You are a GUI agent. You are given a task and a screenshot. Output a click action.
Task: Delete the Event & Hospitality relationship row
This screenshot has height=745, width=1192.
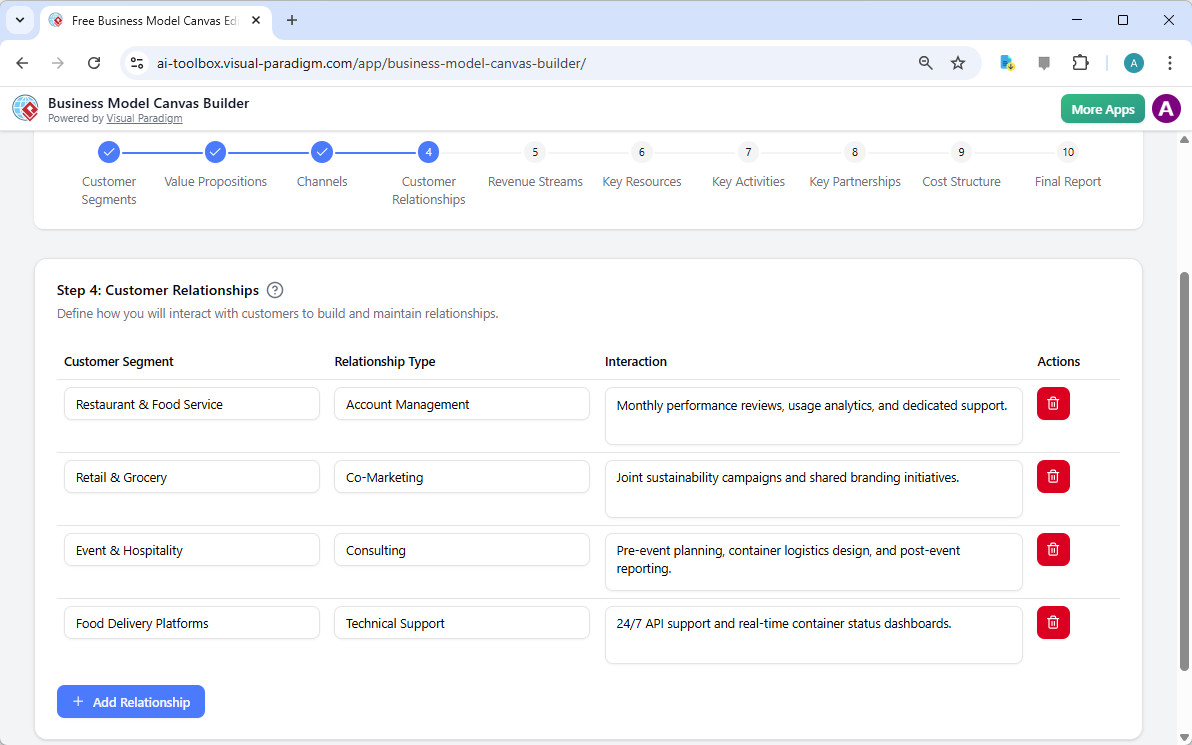point(1052,549)
